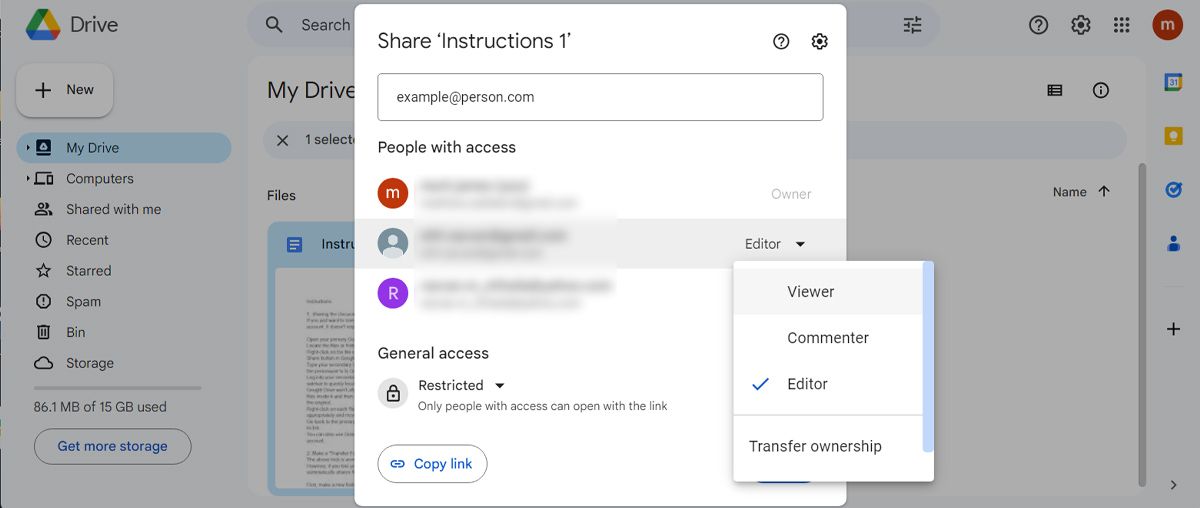Image resolution: width=1200 pixels, height=508 pixels.
Task: Open Google apps grid launcher
Action: coord(1122,26)
